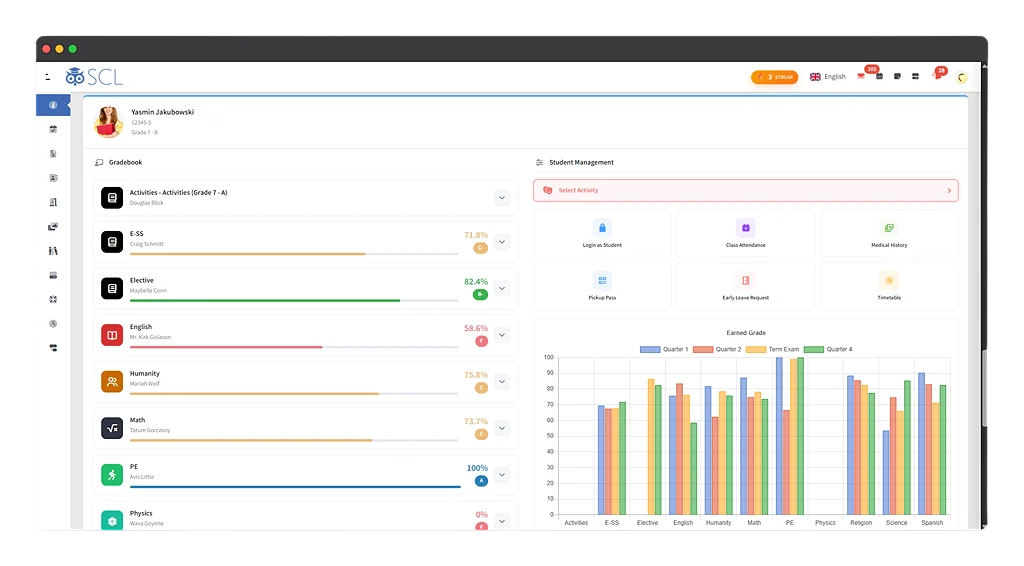Open the calendar icon with the 103 badge
Viewport: 1024px width, 566px height.
(x=879, y=76)
